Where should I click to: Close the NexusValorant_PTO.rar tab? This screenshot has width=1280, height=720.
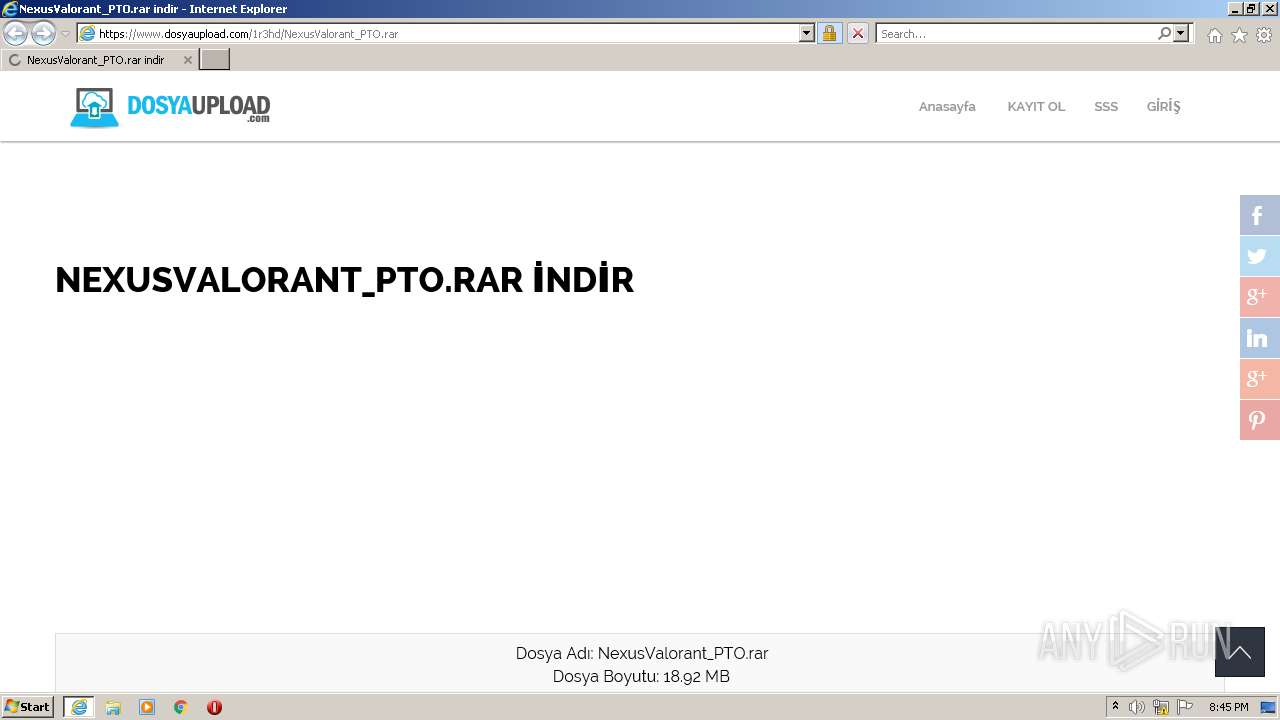coord(187,60)
